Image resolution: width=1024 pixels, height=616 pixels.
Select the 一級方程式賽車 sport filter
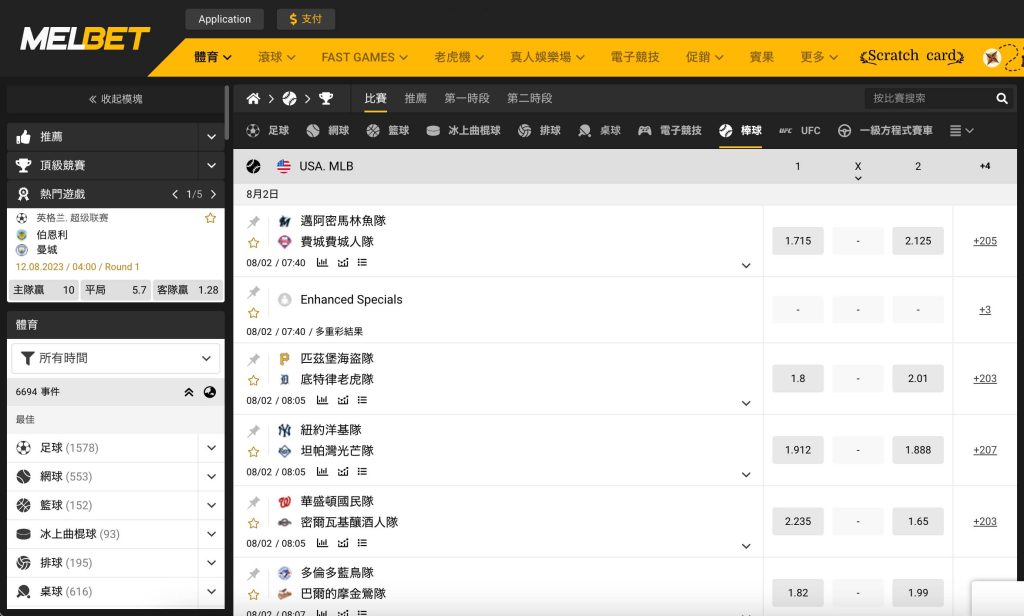886,131
